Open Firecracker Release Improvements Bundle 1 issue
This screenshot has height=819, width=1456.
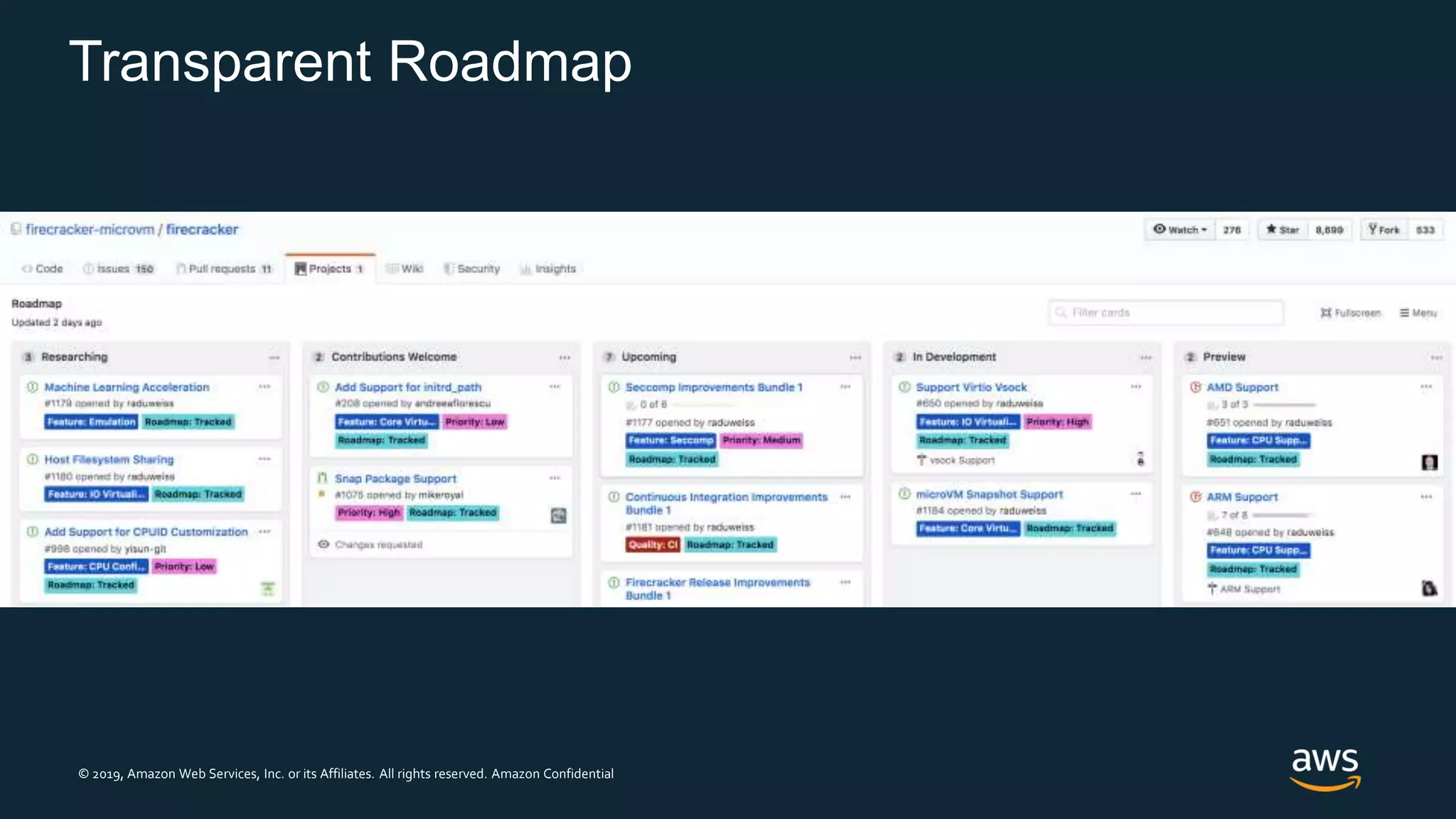[717, 589]
